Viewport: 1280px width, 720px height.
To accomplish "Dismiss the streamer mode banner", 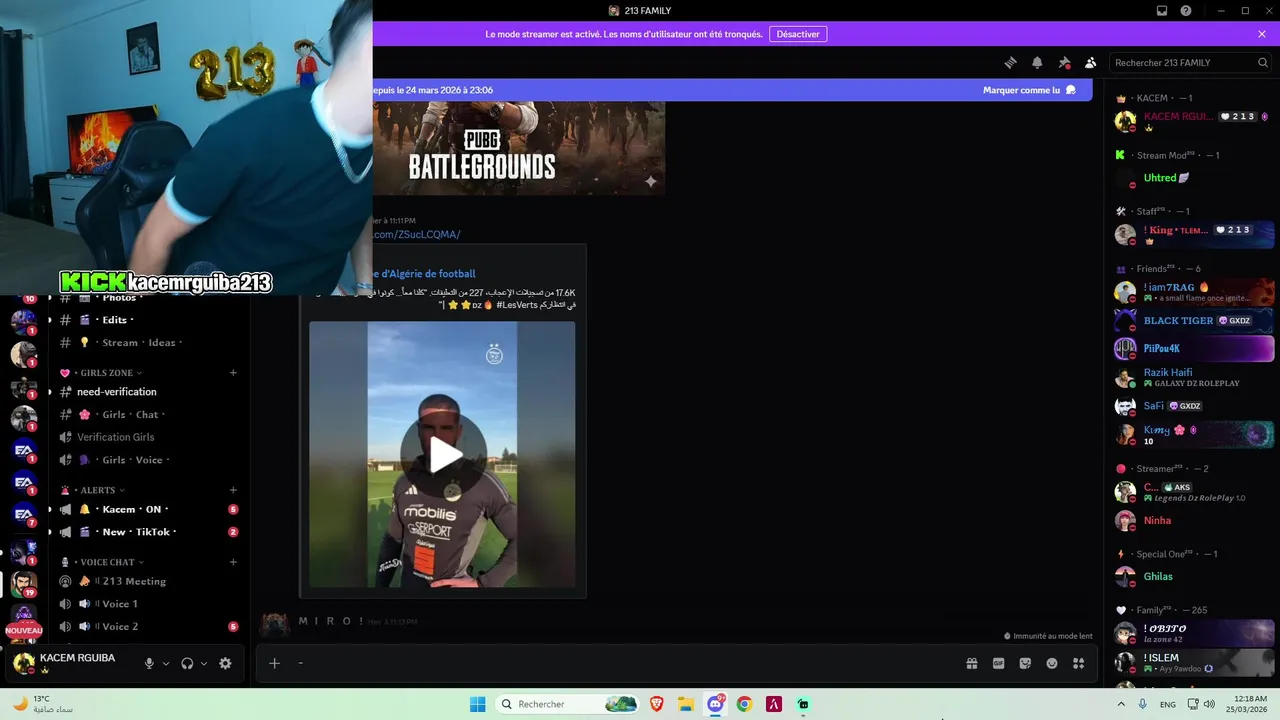I will [x=1262, y=34].
